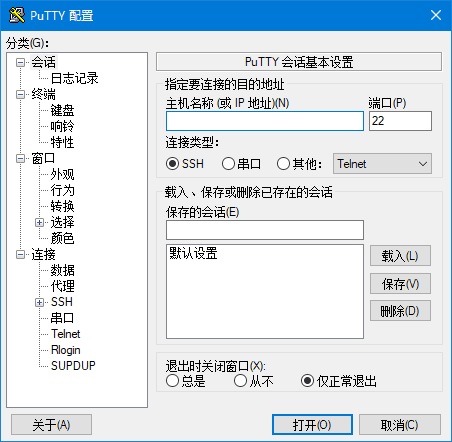Open 颜色 settings category

62,238
